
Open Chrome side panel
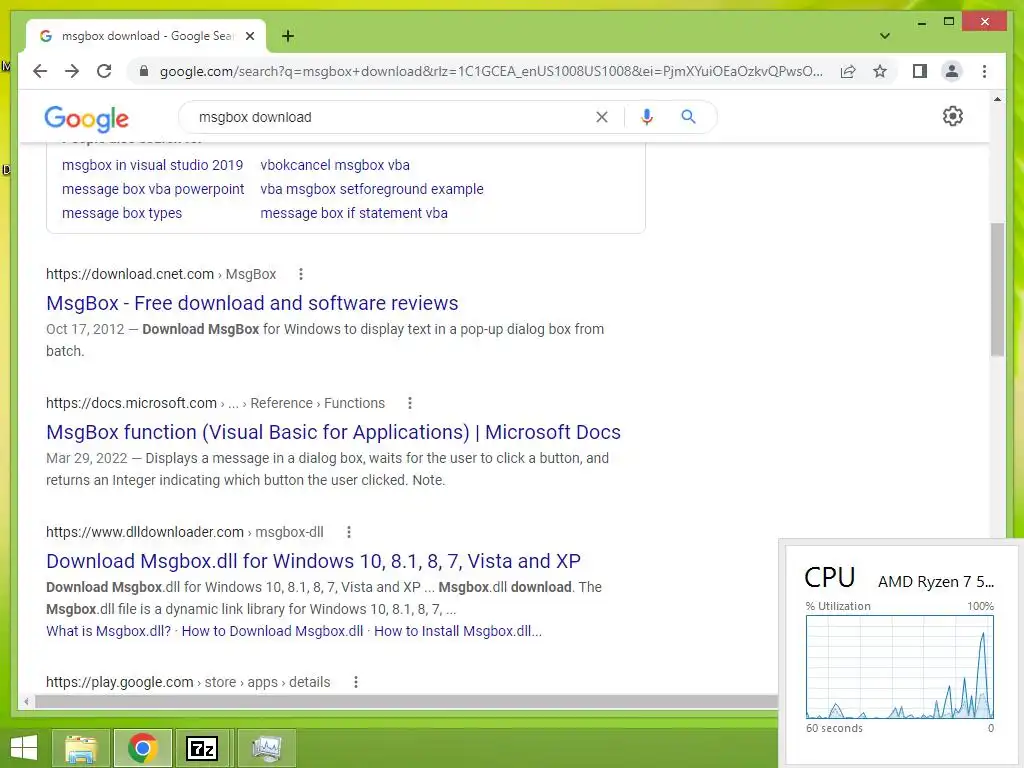point(920,71)
